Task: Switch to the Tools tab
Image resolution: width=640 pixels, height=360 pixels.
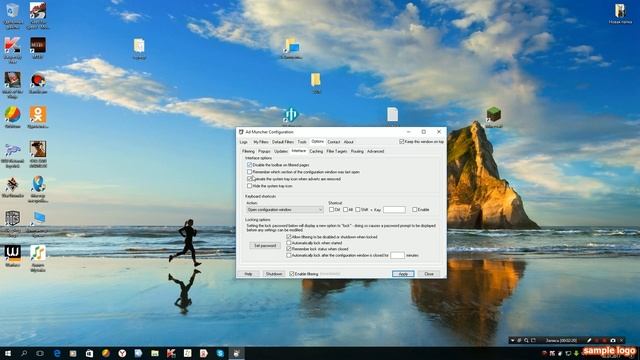Action: [302, 142]
